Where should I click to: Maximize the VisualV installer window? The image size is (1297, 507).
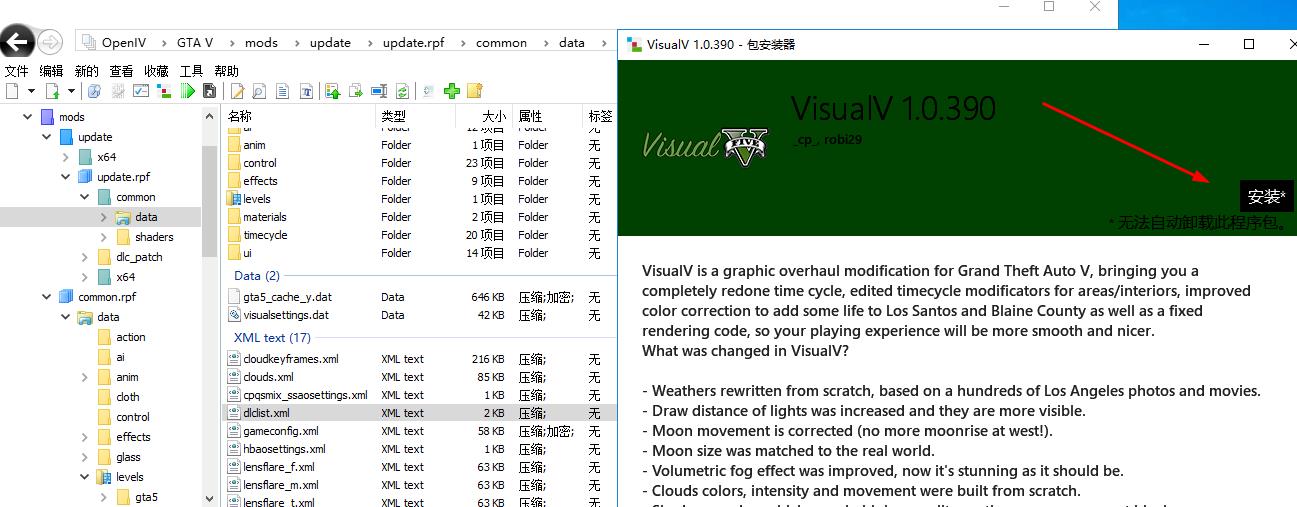[x=1249, y=44]
